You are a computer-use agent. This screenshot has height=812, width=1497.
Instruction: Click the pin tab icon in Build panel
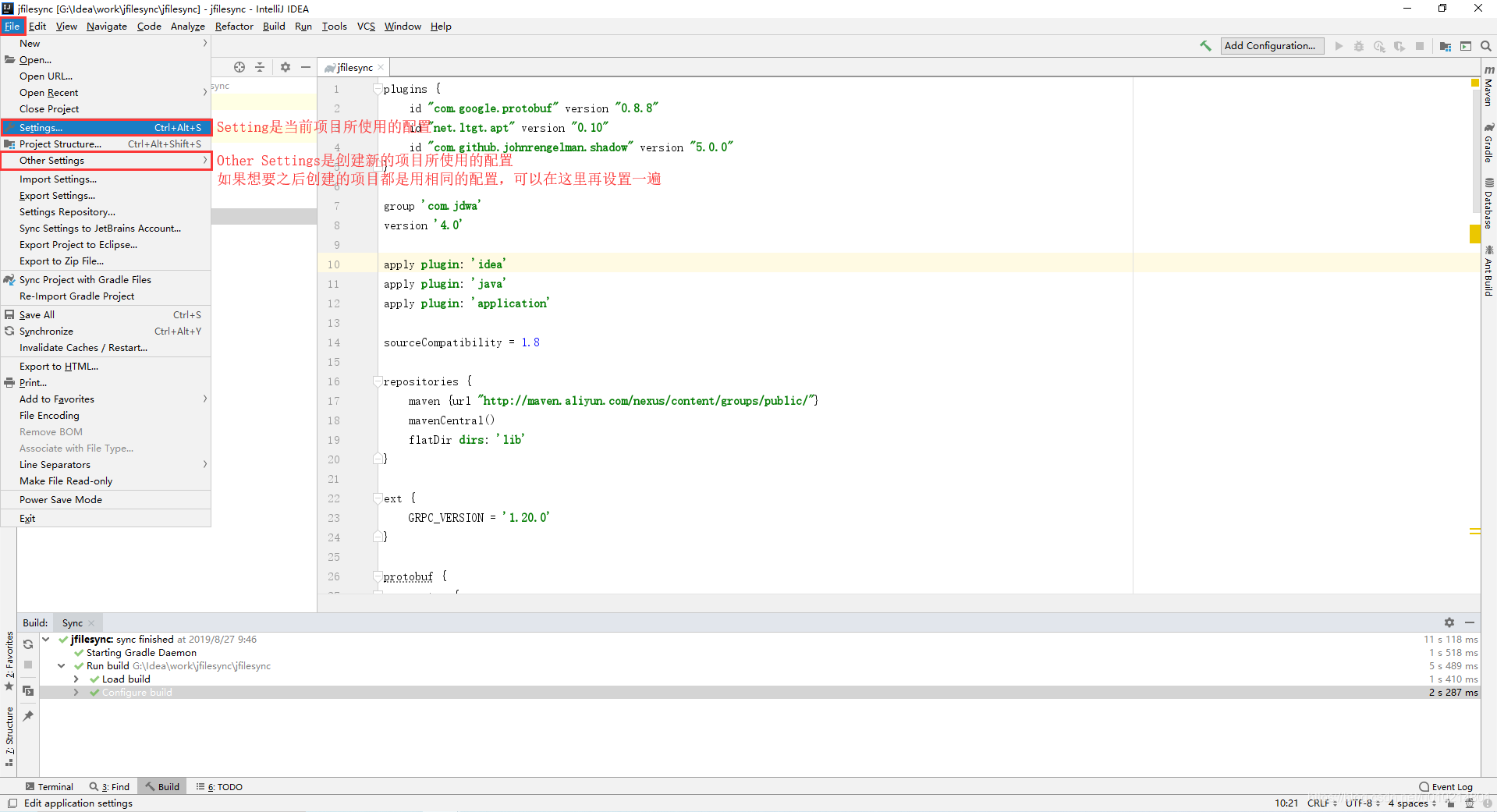tap(28, 716)
